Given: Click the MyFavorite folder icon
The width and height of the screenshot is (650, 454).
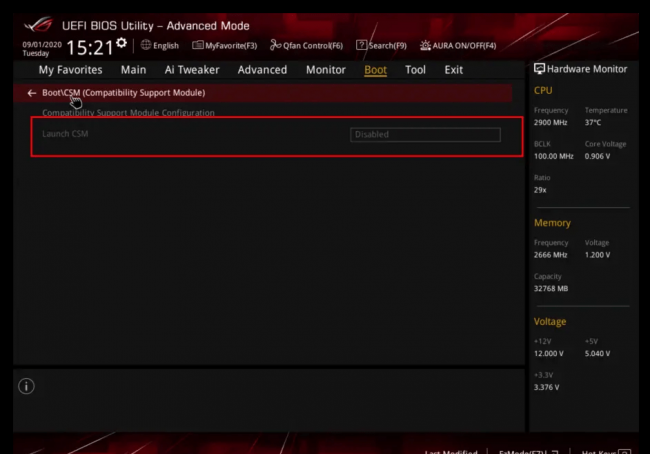Looking at the screenshot, I should pos(198,45).
